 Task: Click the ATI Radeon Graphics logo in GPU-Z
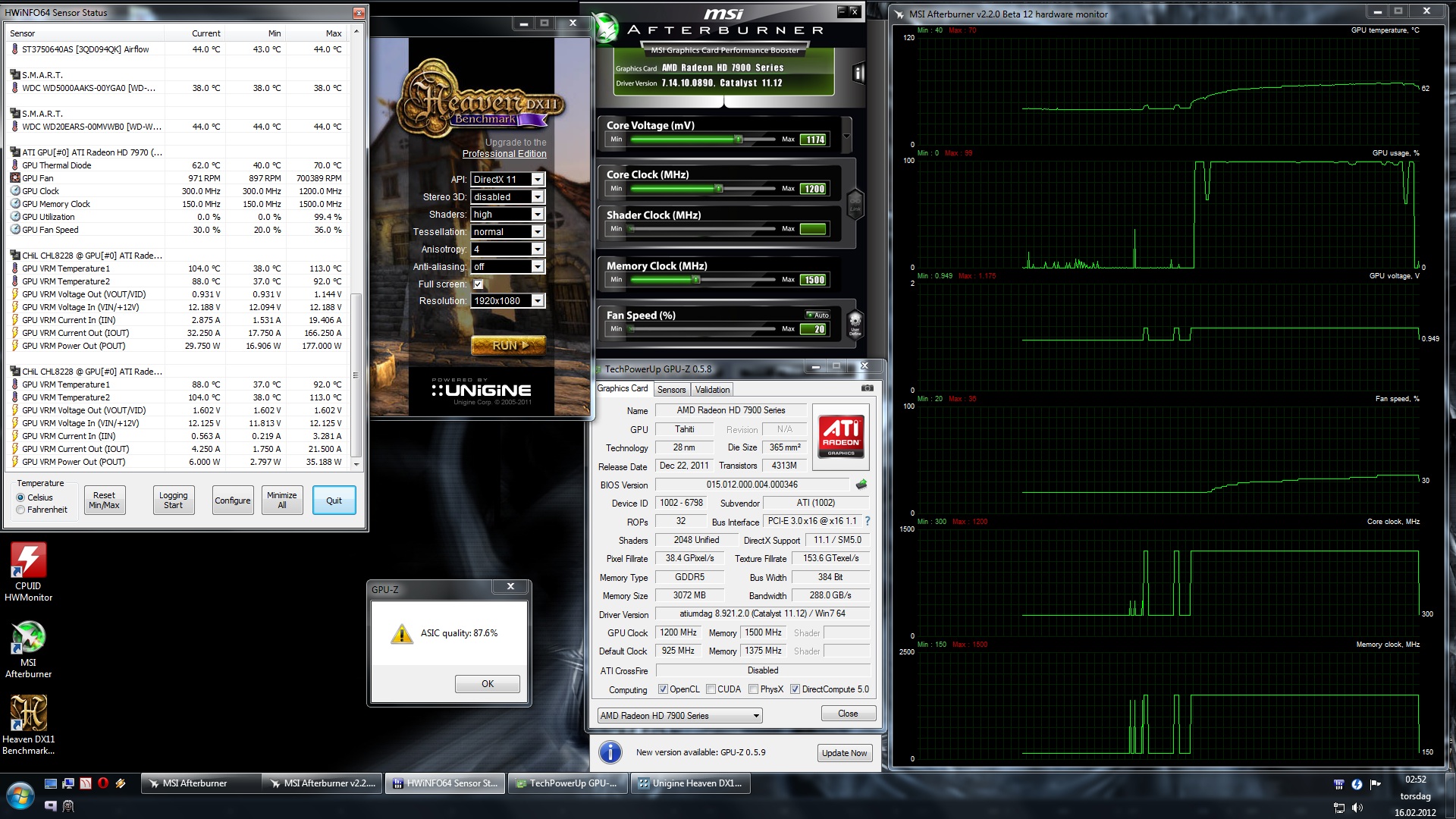841,437
